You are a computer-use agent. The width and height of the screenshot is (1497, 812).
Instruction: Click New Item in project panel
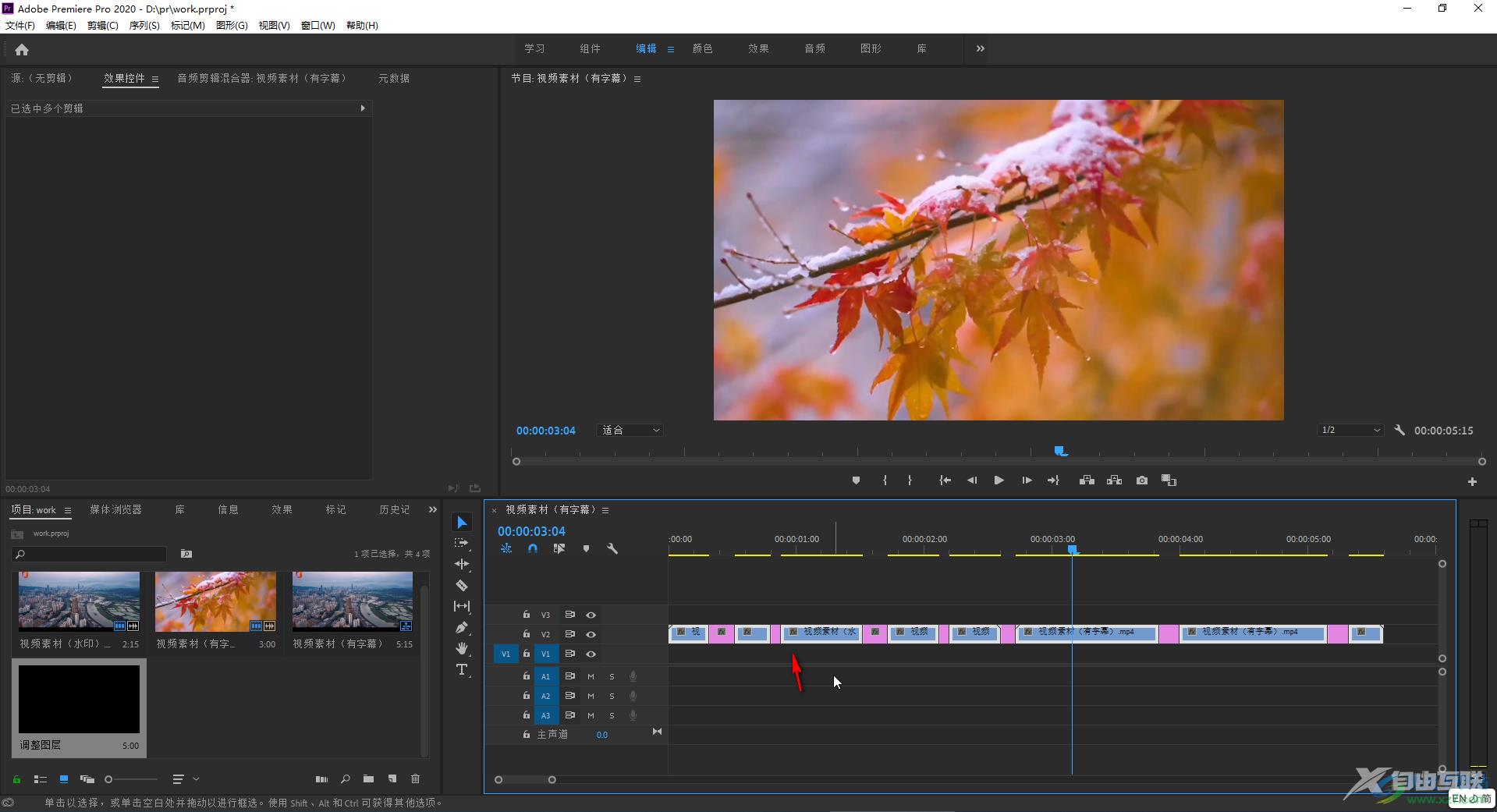click(x=392, y=778)
